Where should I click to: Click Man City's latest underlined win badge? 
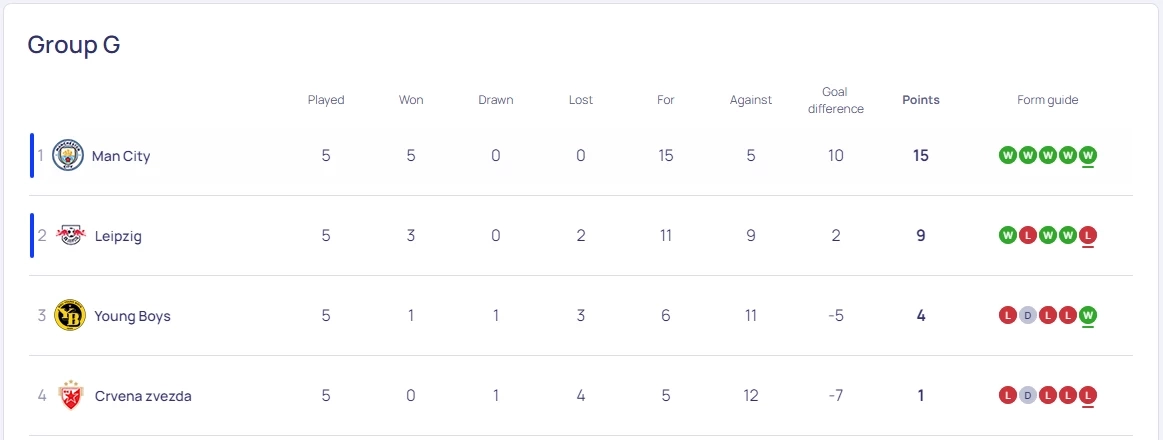(1088, 155)
